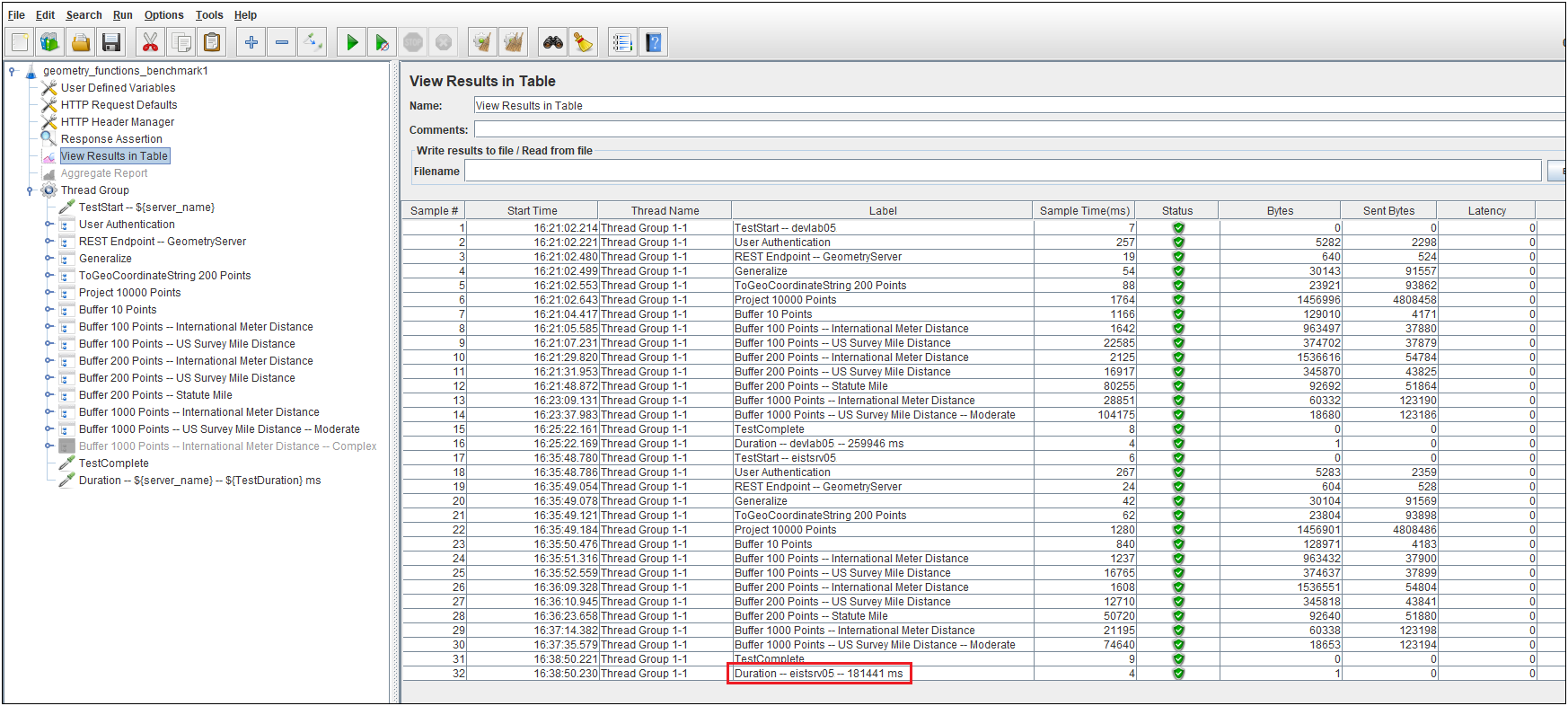Click the Name text field
The width and height of the screenshot is (1568, 706).
click(1019, 106)
